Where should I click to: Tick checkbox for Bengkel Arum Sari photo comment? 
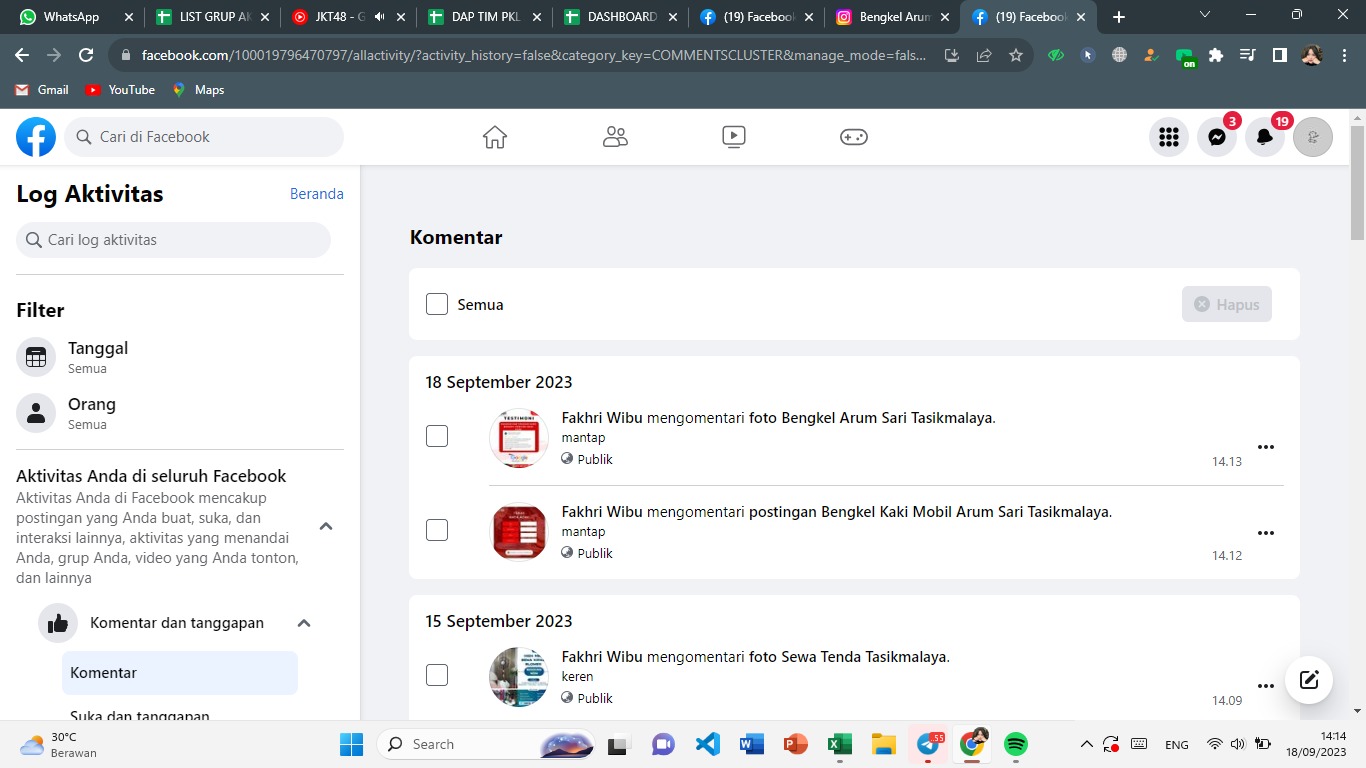pyautogui.click(x=437, y=436)
